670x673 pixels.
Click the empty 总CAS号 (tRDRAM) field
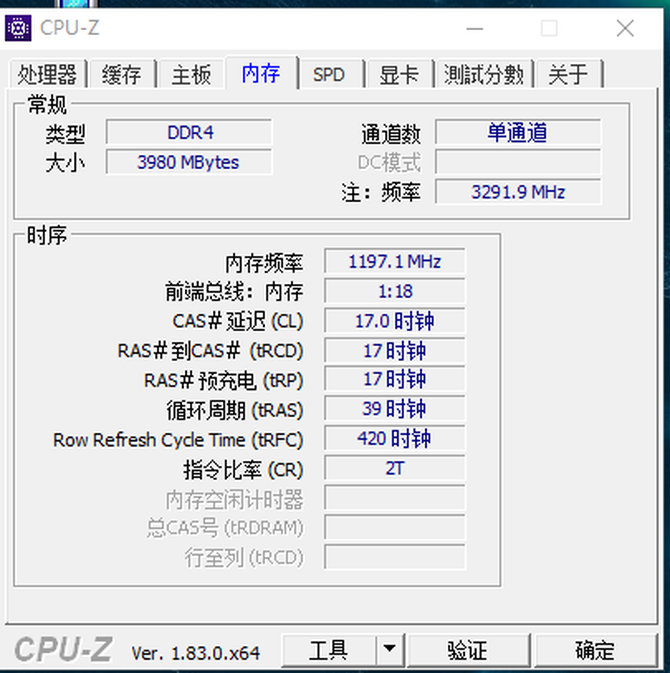[395, 527]
